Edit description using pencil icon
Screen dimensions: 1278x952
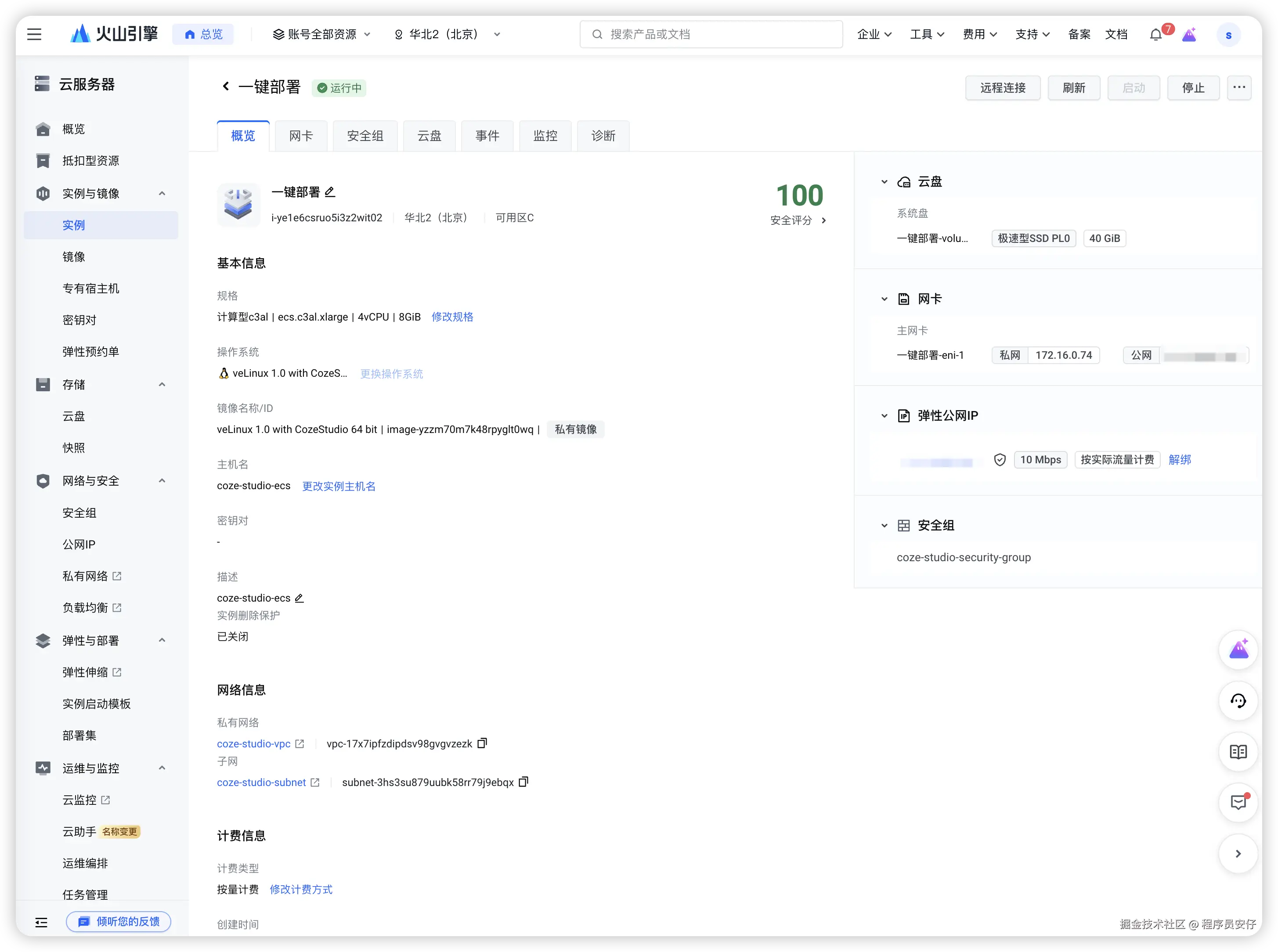(x=299, y=598)
